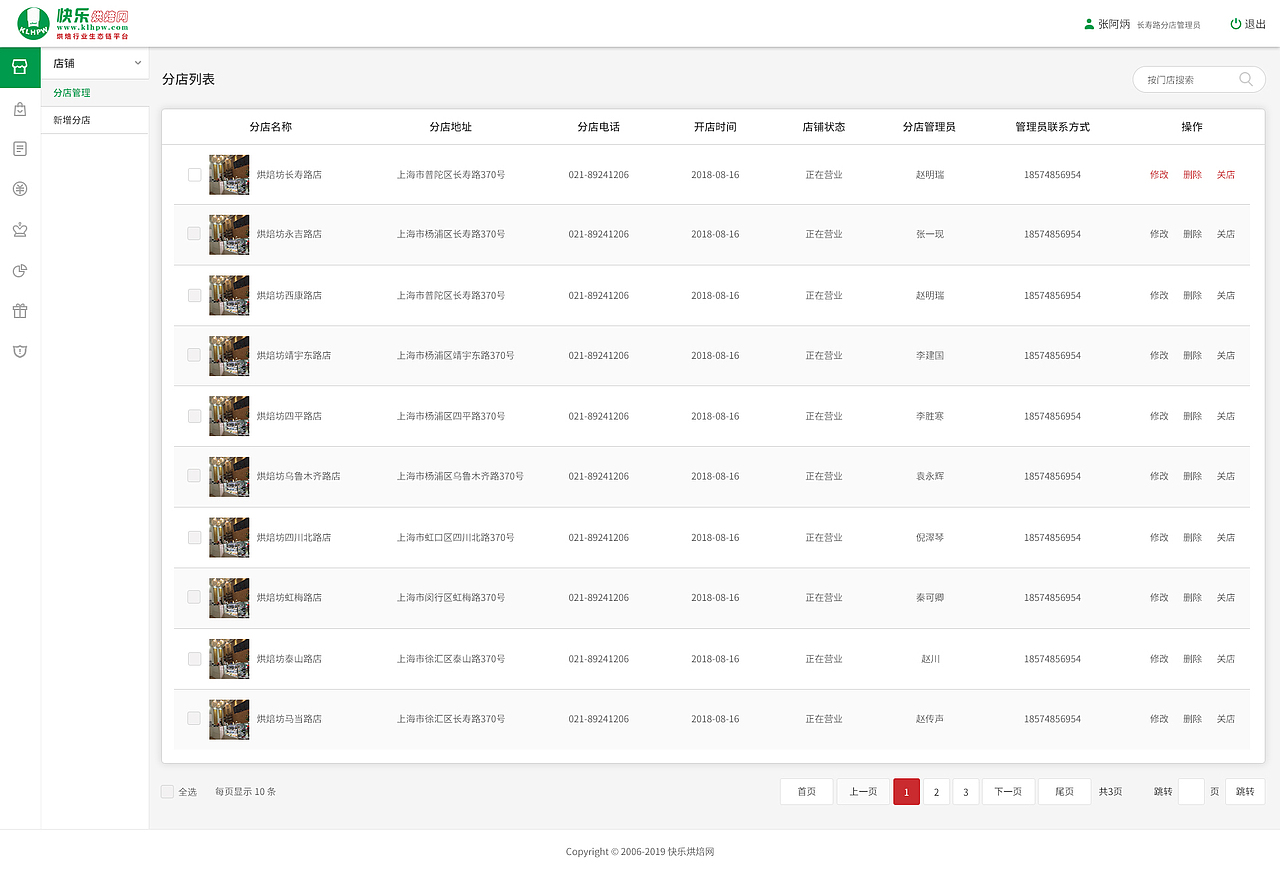Click the power icon next to 退出
This screenshot has width=1280, height=871.
click(1236, 24)
